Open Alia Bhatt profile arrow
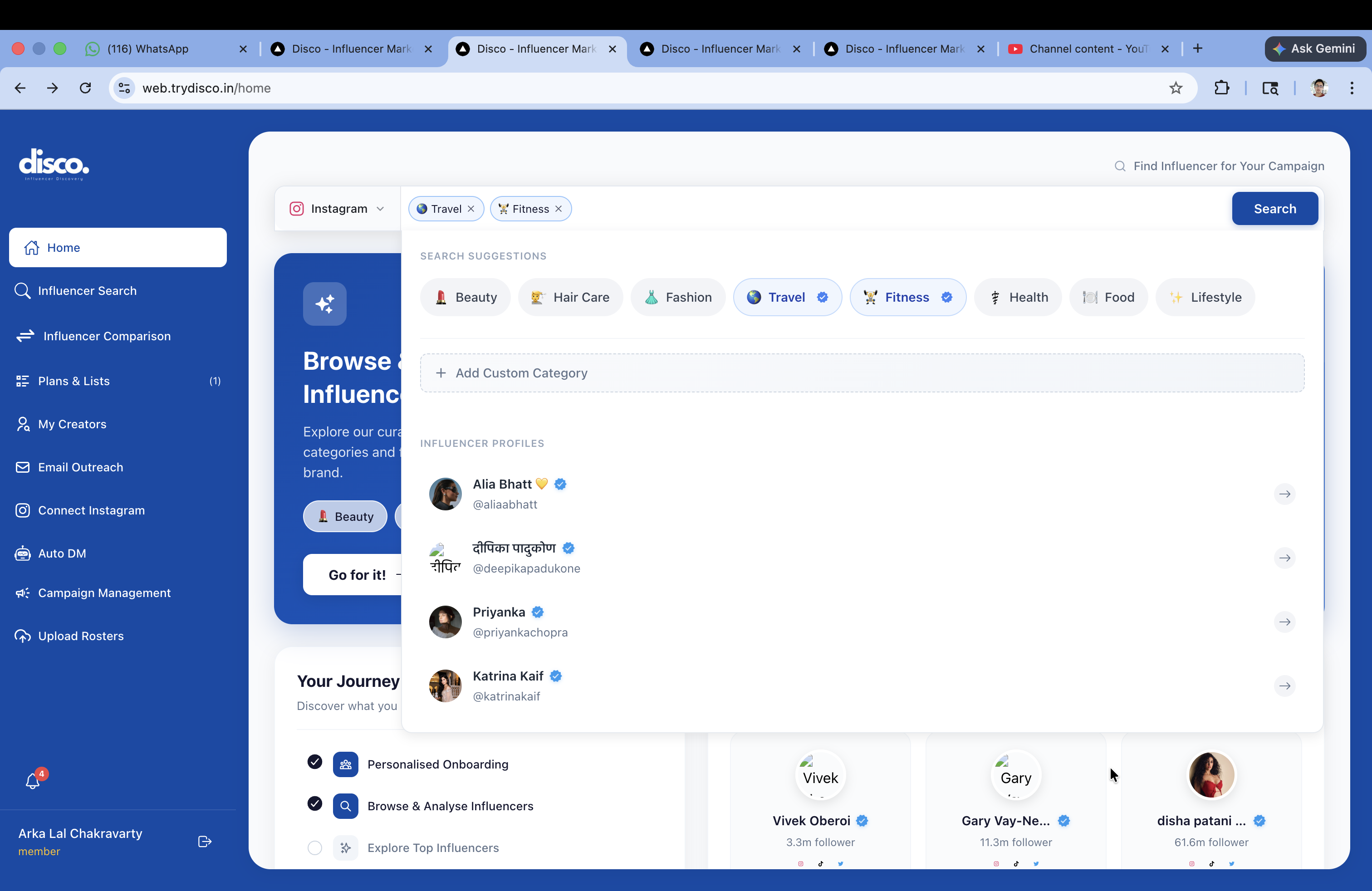The width and height of the screenshot is (1372, 891). (1284, 494)
